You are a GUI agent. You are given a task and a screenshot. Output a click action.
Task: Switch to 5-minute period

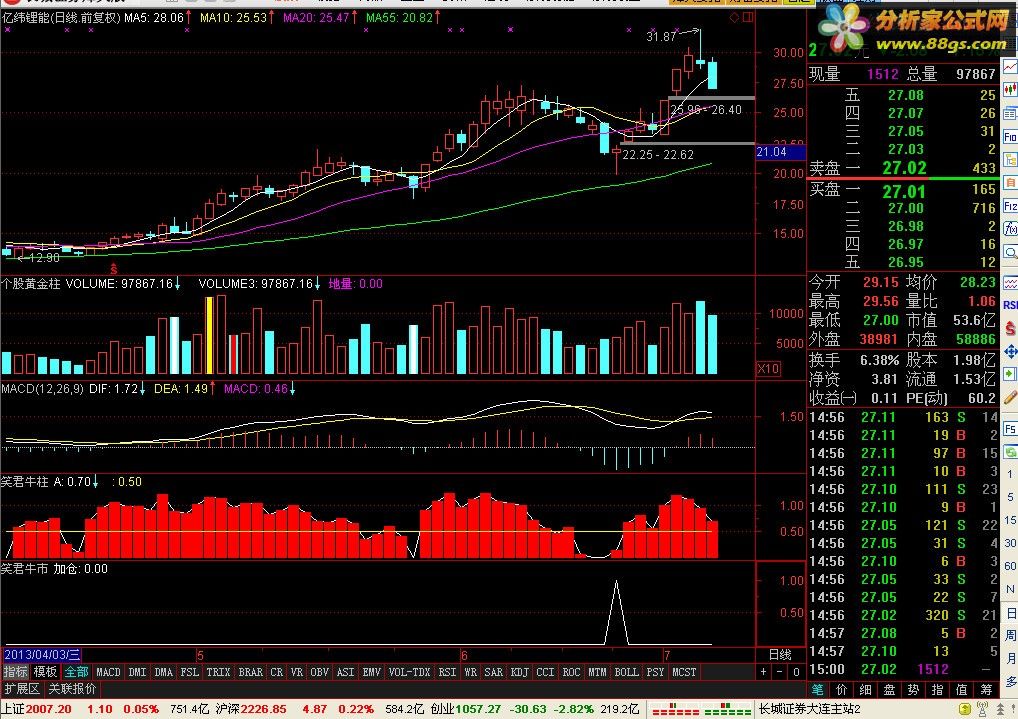(1010, 497)
